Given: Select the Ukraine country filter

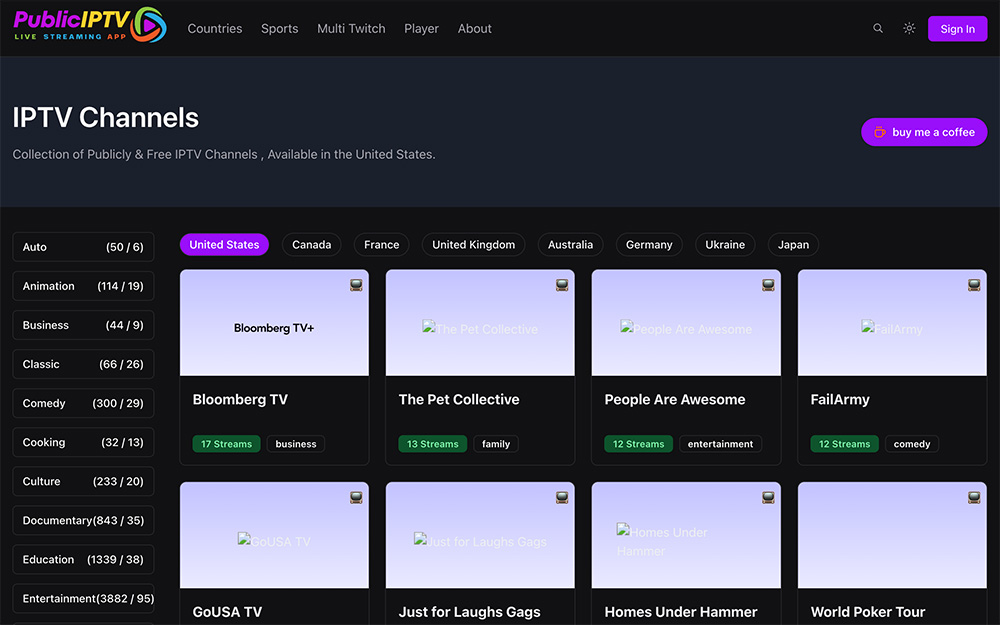Looking at the screenshot, I should coord(725,245).
